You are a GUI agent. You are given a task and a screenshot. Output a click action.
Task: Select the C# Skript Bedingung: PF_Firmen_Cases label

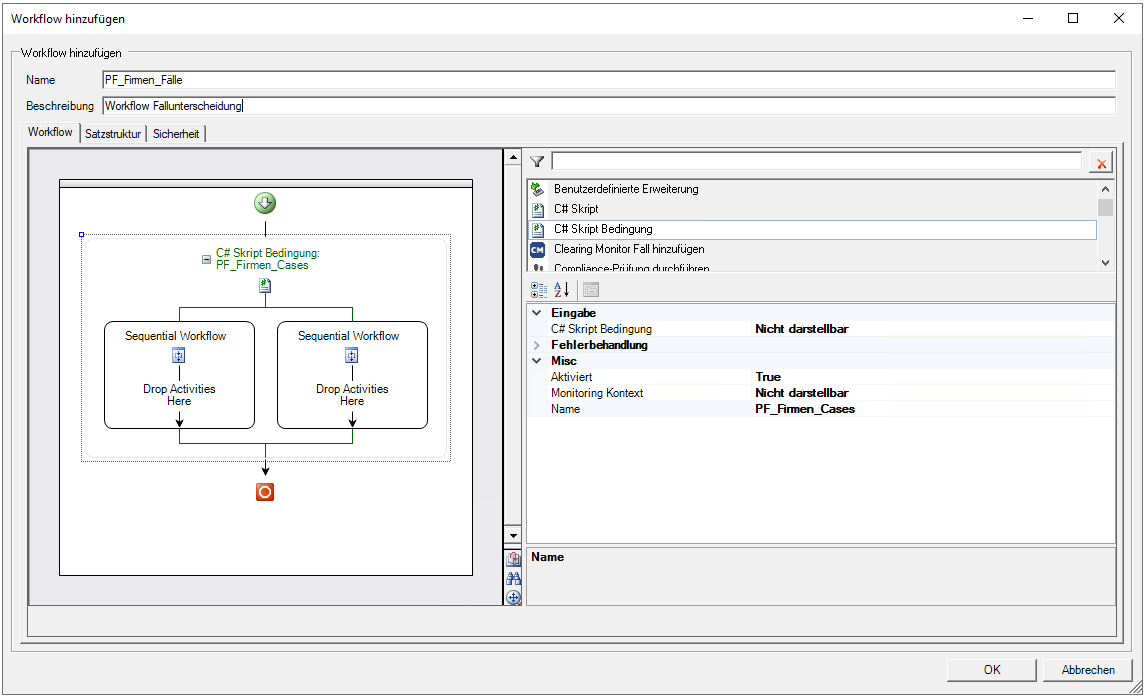click(x=267, y=259)
